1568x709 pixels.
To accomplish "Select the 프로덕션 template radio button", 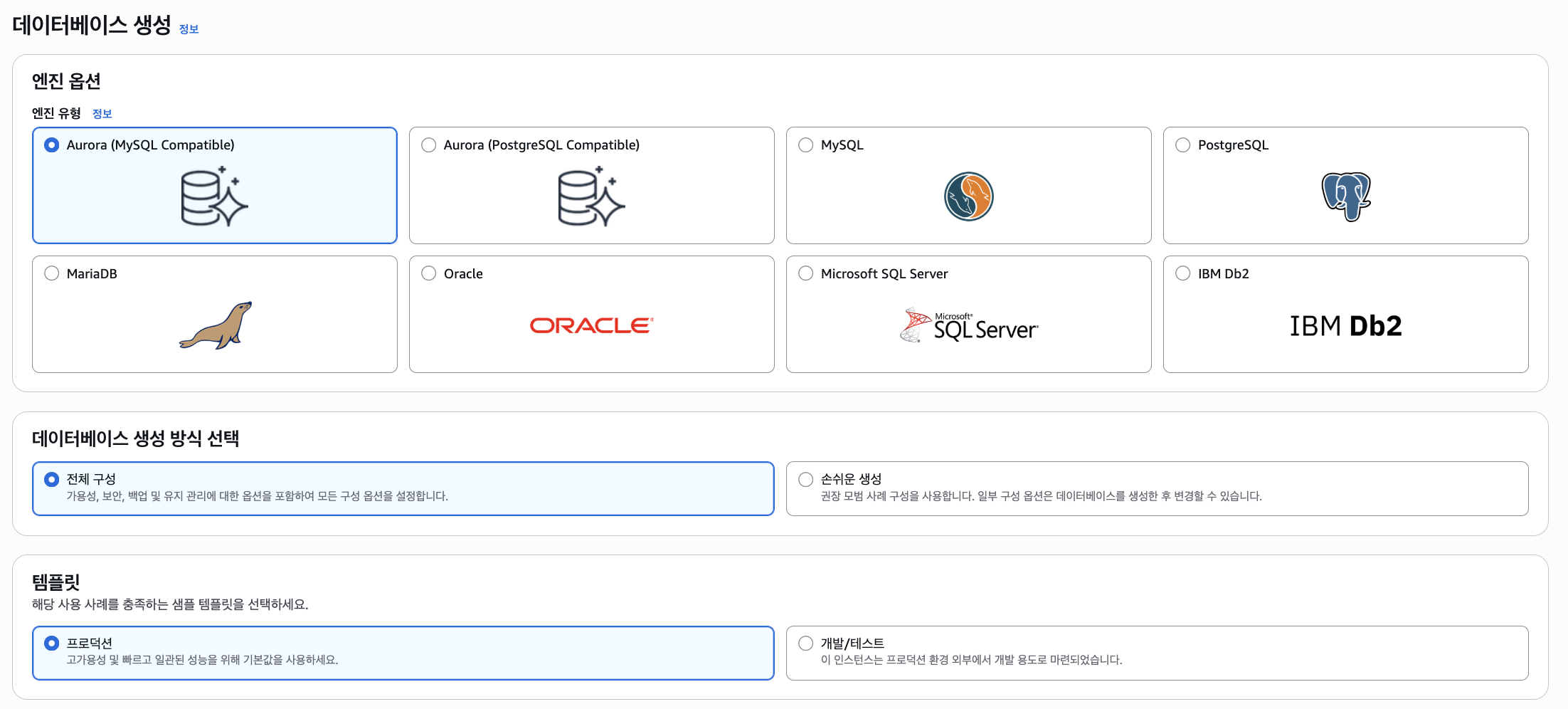I will tap(52, 644).
